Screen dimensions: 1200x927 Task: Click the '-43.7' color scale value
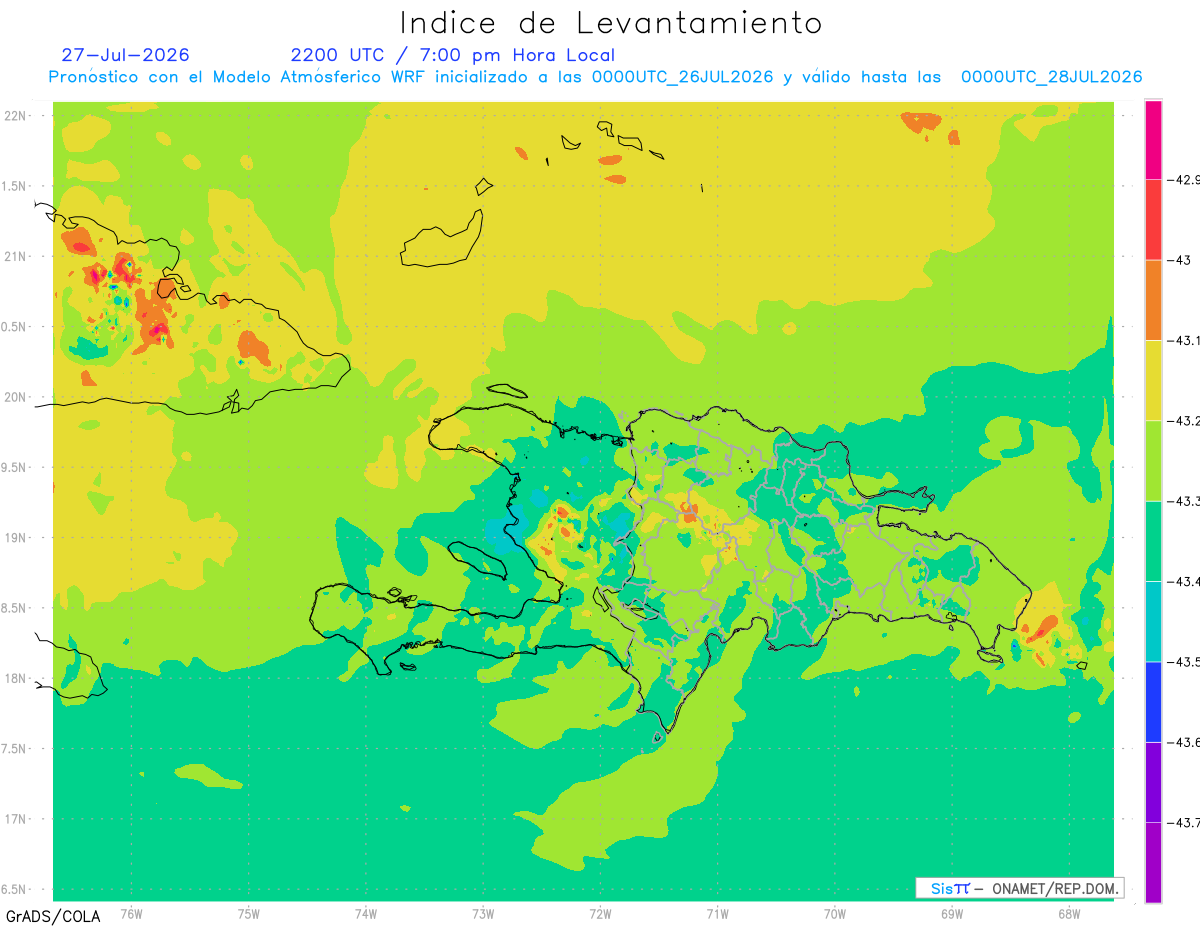(1184, 822)
